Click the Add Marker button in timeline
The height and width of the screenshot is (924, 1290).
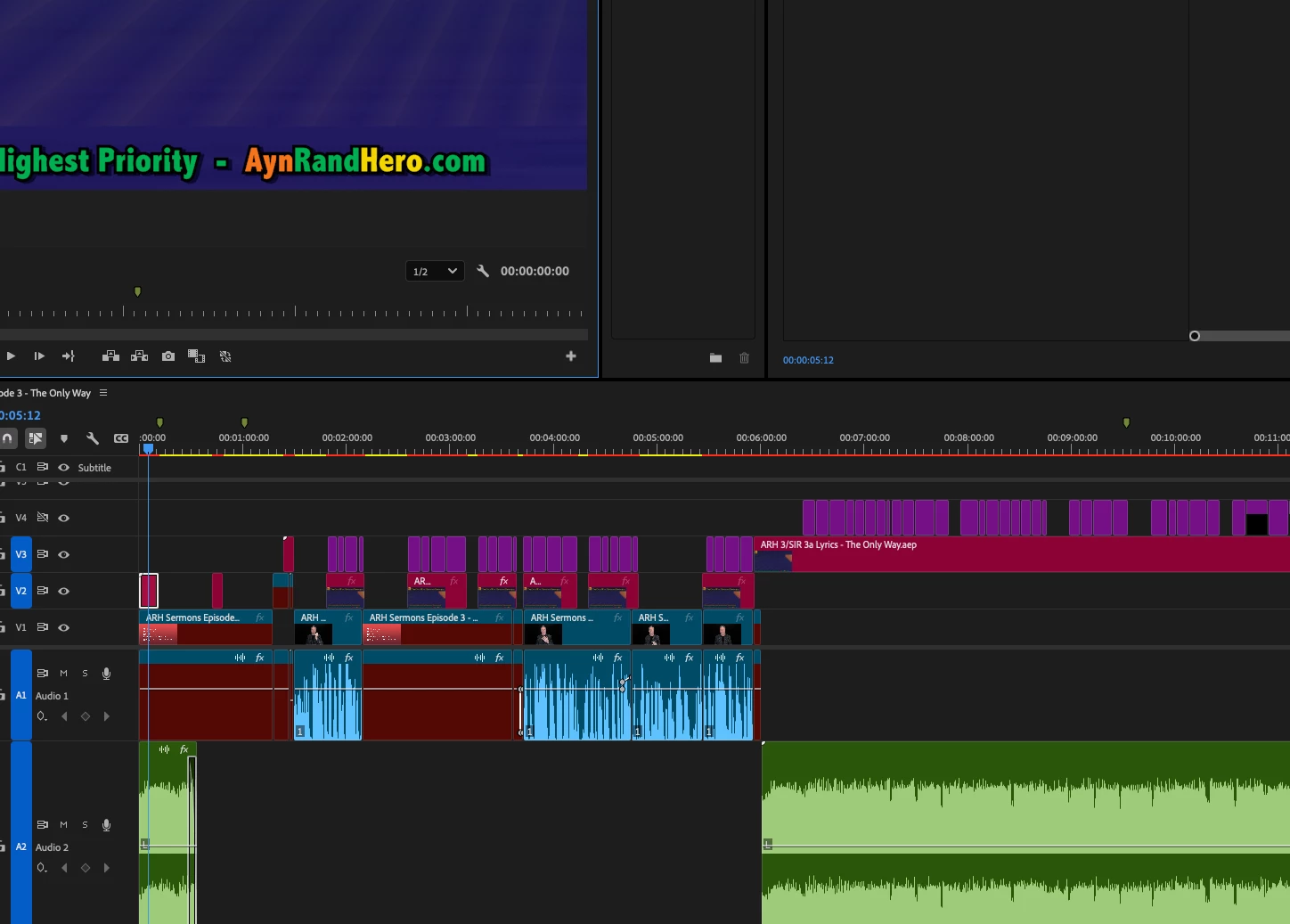(64, 438)
